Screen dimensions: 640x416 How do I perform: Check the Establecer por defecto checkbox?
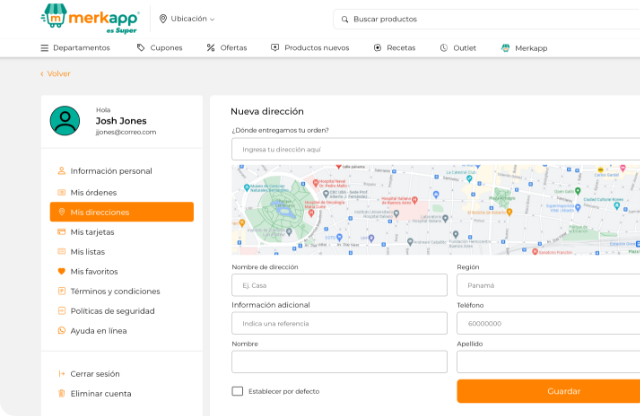pos(237,391)
